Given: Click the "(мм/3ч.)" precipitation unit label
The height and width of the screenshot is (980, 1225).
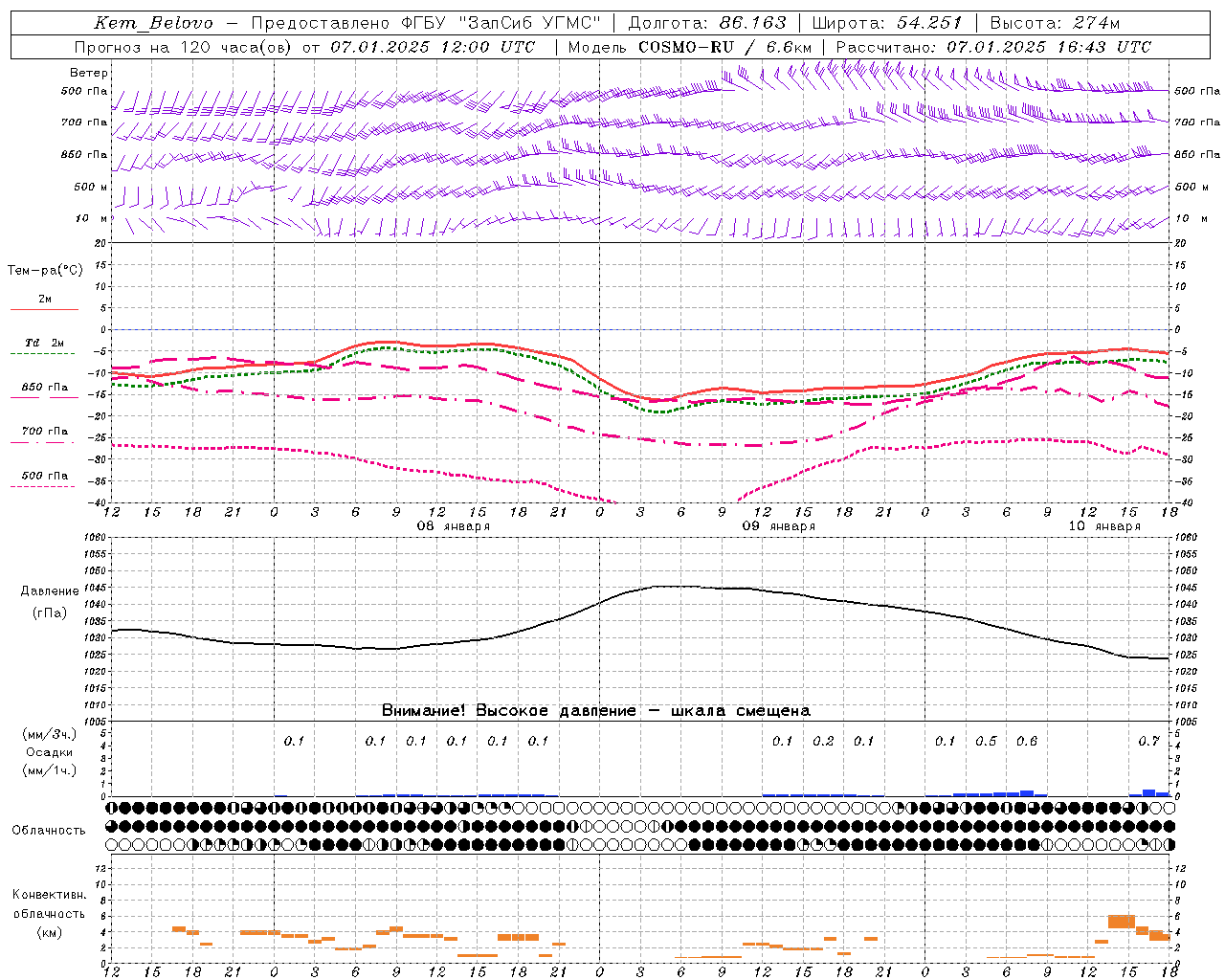Looking at the screenshot, I should click(49, 734).
